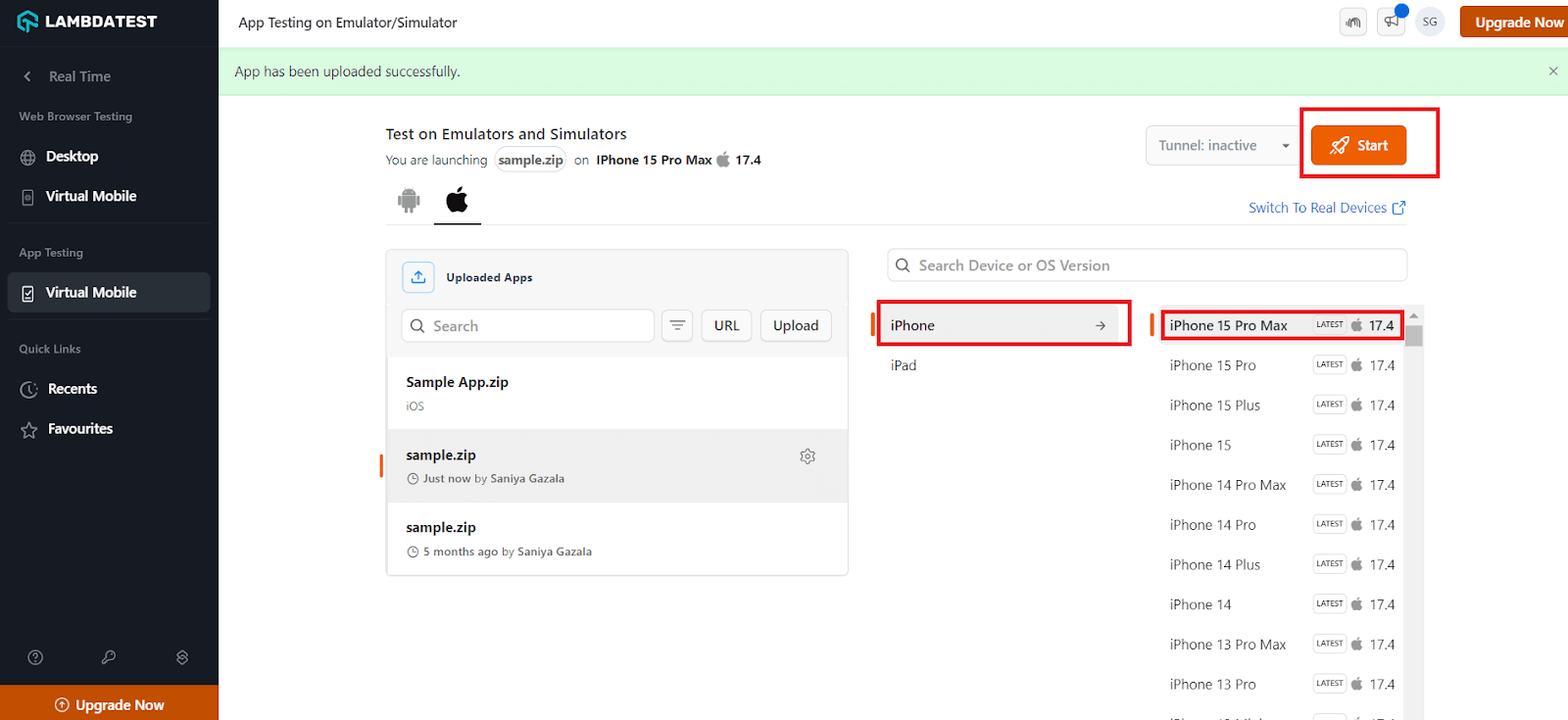
Task: Open Virtual Mobile under App Testing
Action: click(109, 293)
